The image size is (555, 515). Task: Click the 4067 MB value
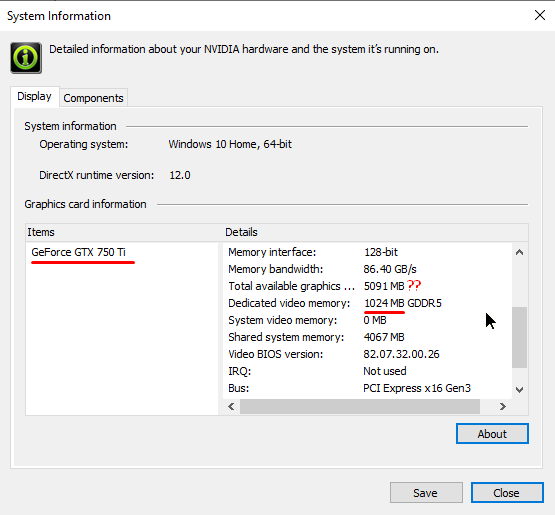[384, 337]
